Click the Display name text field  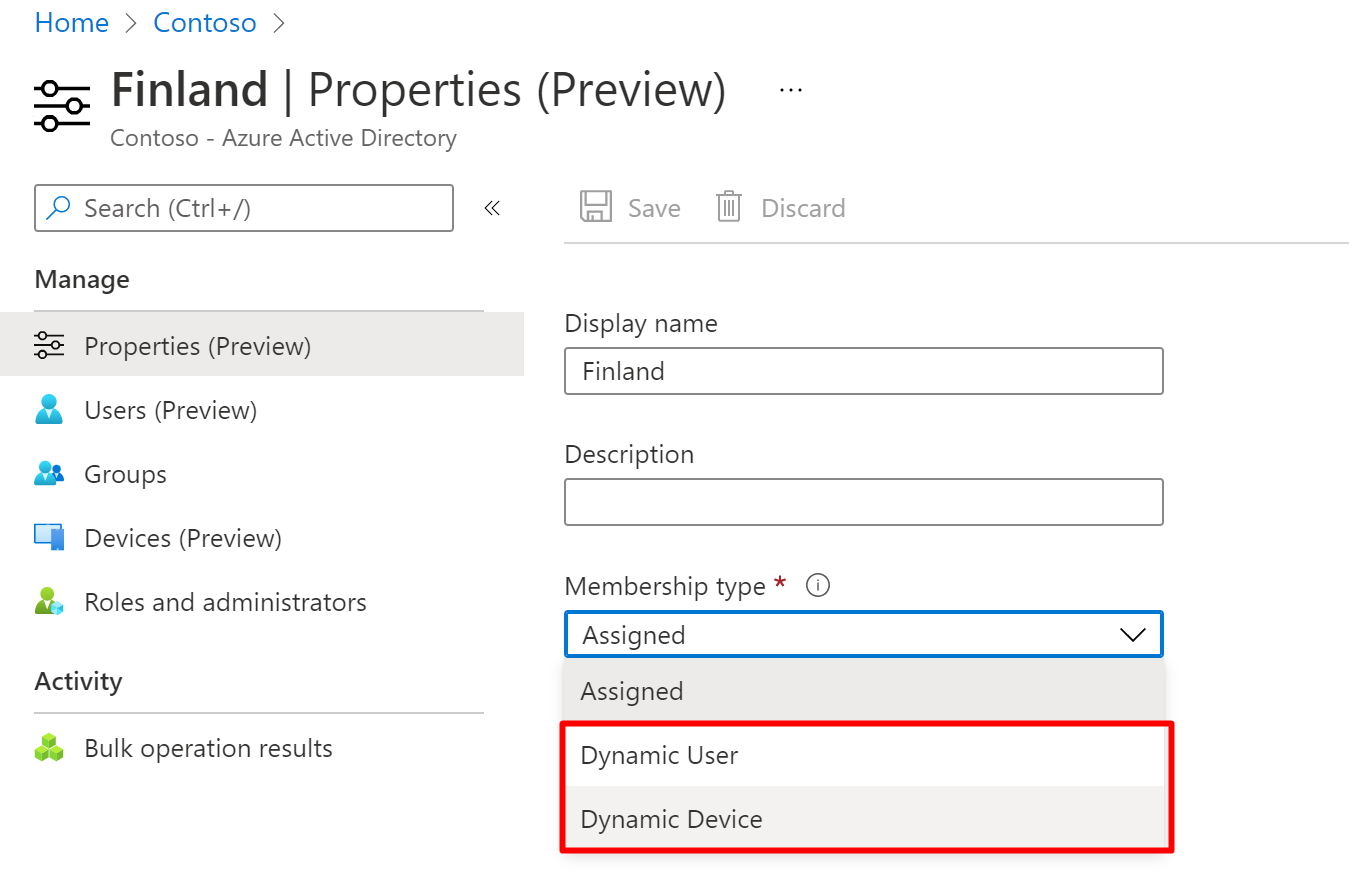863,371
